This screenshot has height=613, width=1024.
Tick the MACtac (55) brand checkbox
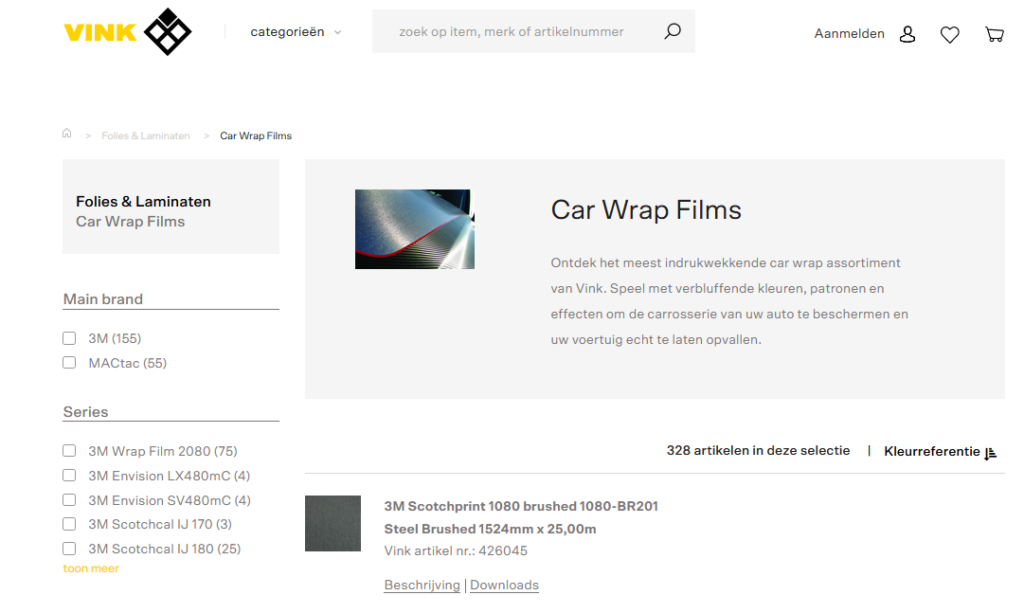69,362
